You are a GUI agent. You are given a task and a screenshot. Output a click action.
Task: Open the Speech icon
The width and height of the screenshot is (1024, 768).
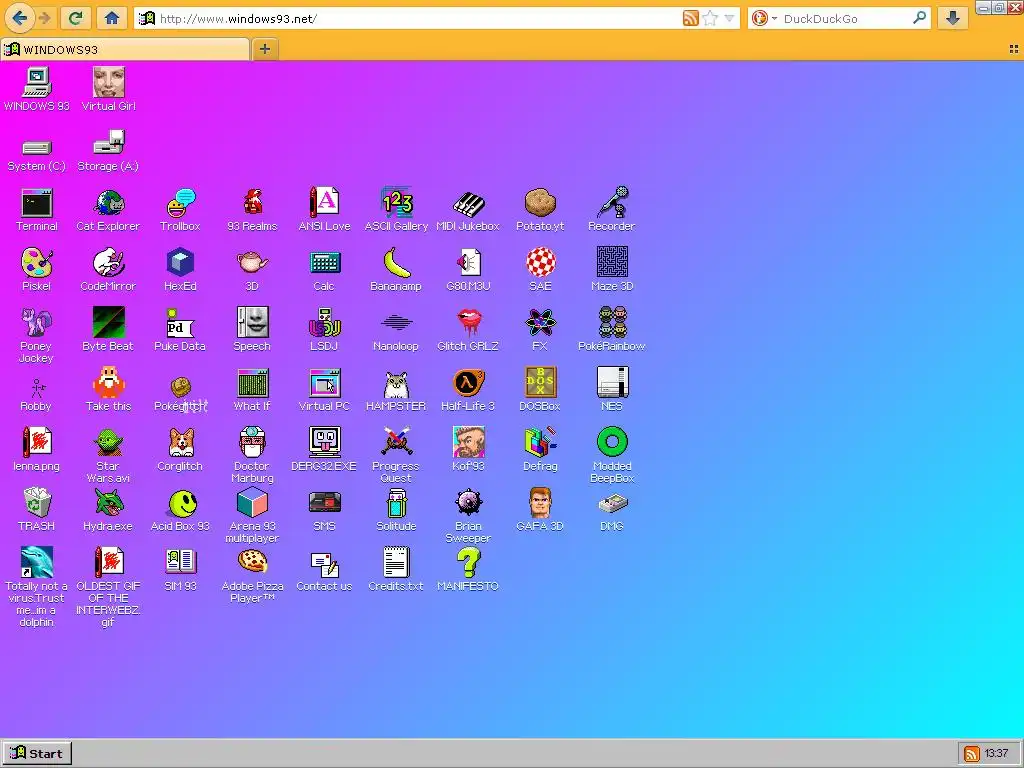click(252, 329)
